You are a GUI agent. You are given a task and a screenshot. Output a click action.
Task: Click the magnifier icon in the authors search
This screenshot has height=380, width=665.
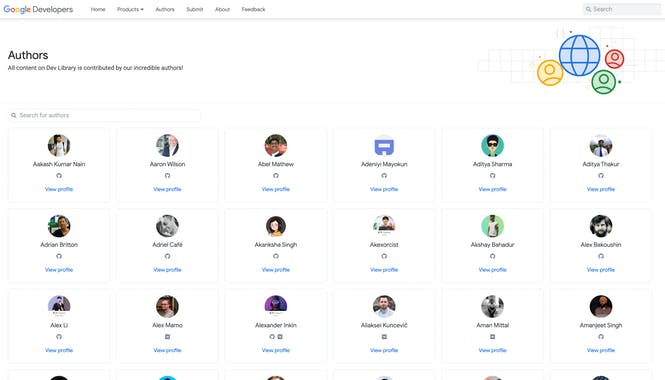point(14,115)
